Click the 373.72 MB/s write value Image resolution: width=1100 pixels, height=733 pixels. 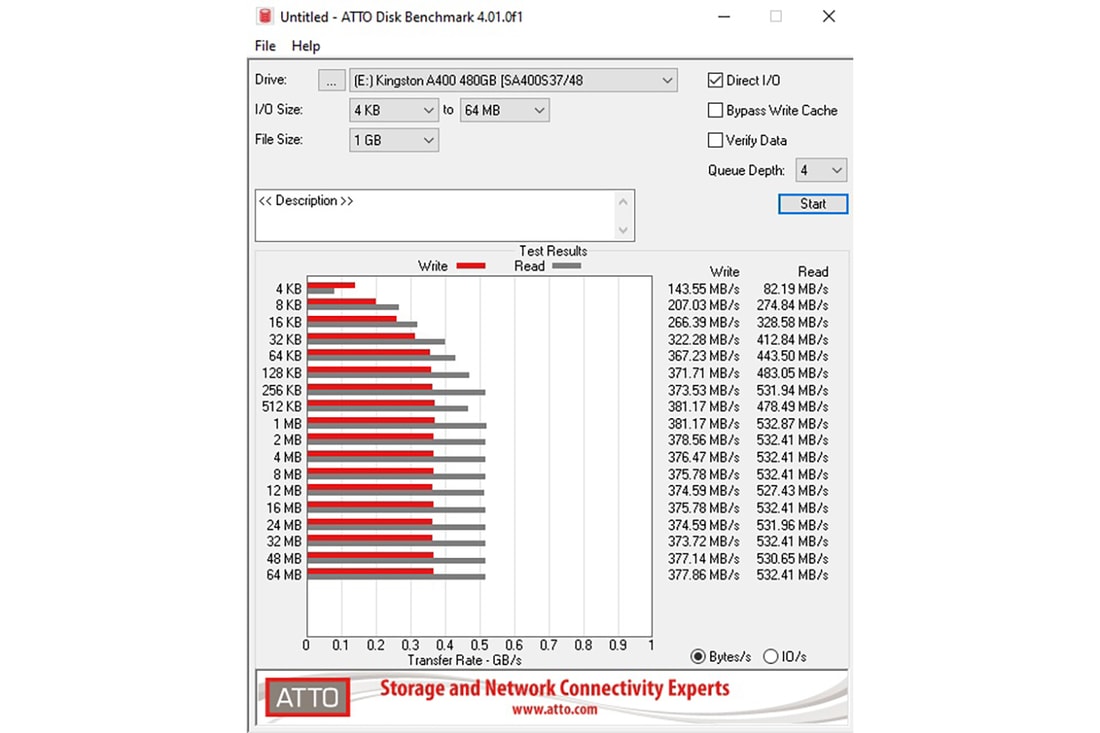tap(703, 542)
